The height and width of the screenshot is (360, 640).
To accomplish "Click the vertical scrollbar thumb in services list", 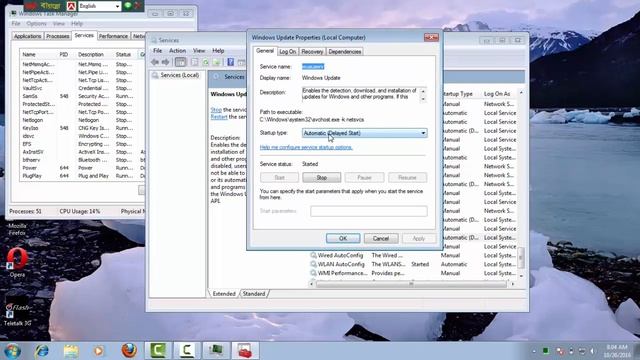I will click(x=521, y=257).
